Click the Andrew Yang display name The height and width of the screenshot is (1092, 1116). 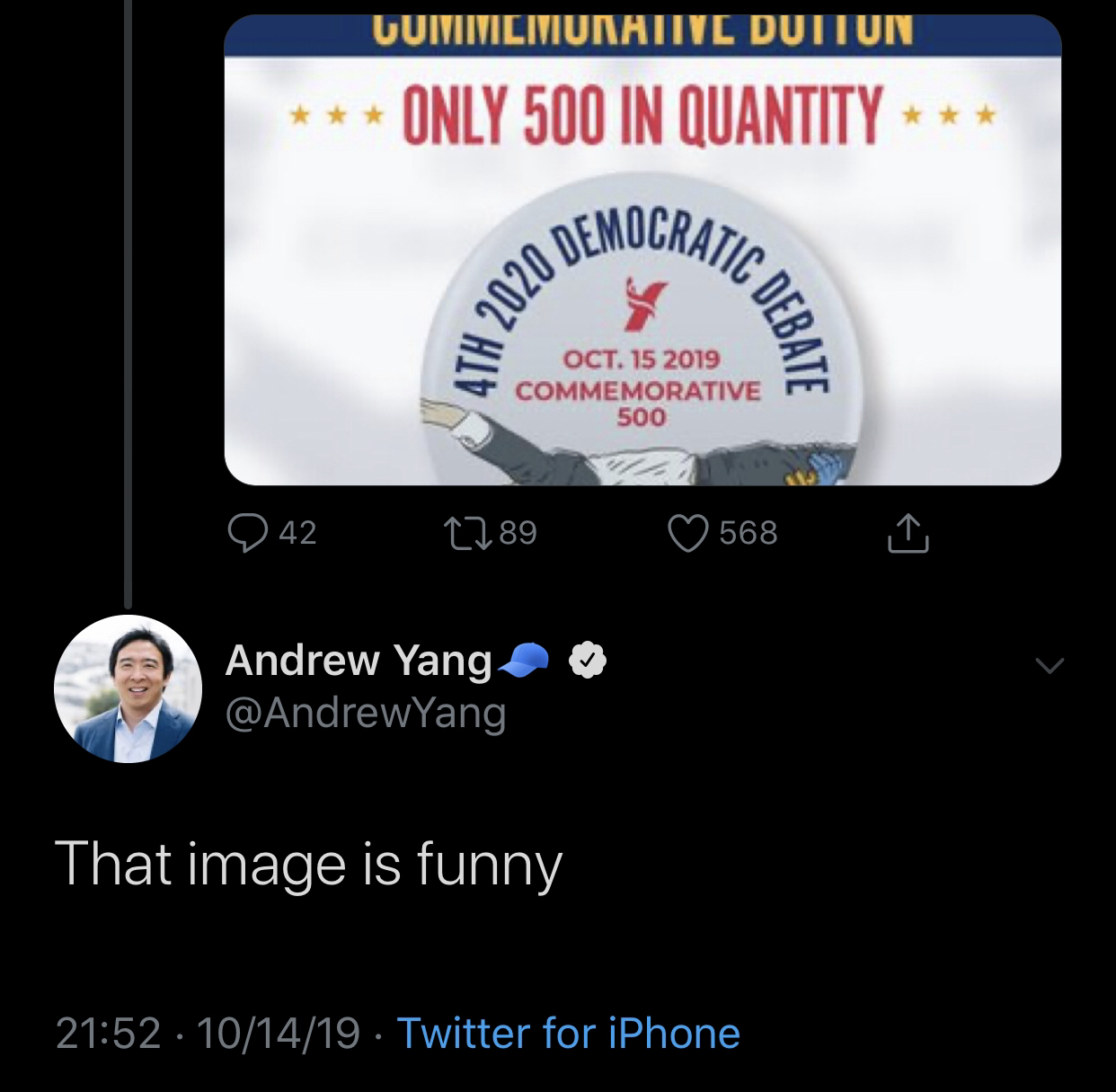[x=359, y=661]
